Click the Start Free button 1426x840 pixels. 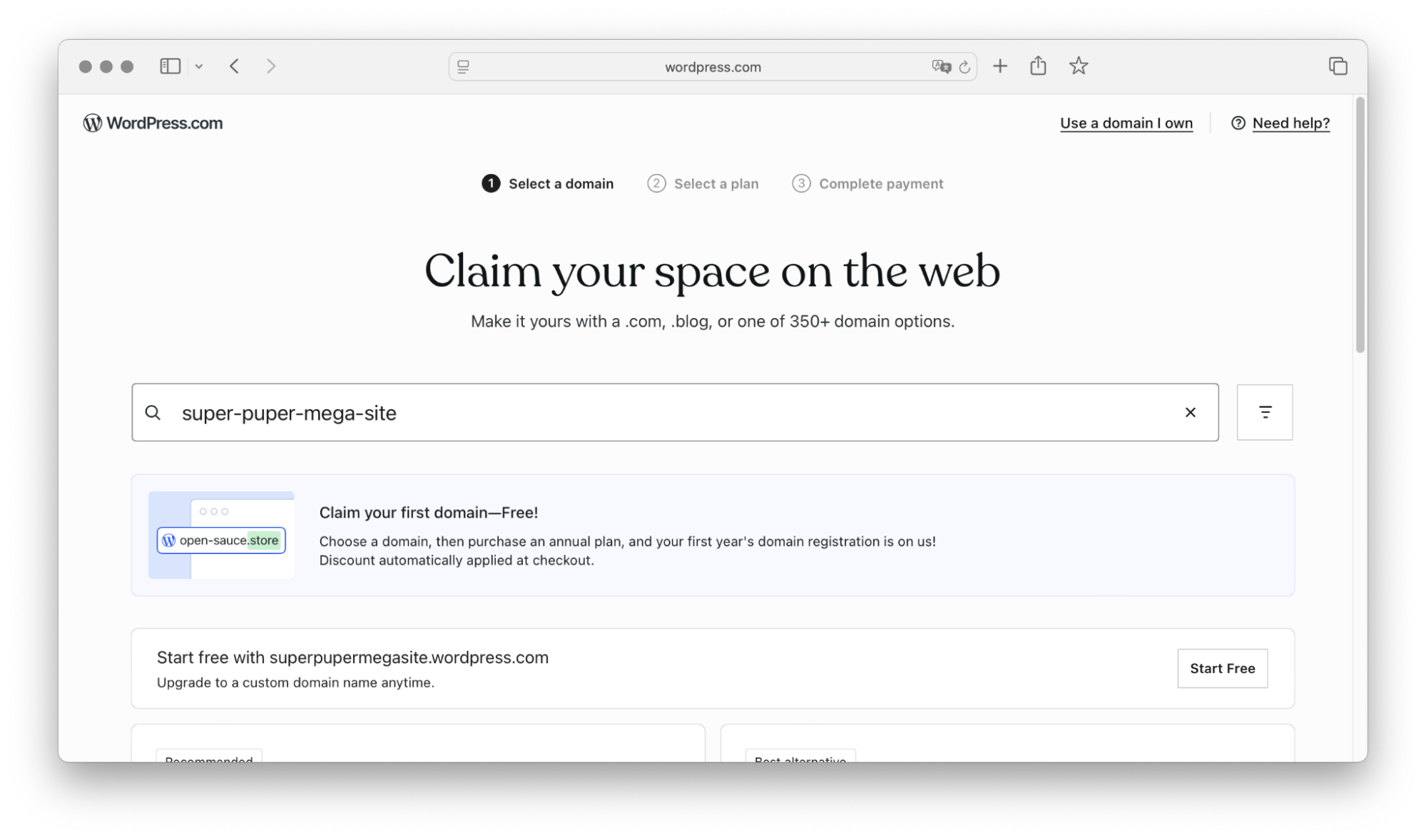coord(1222,668)
